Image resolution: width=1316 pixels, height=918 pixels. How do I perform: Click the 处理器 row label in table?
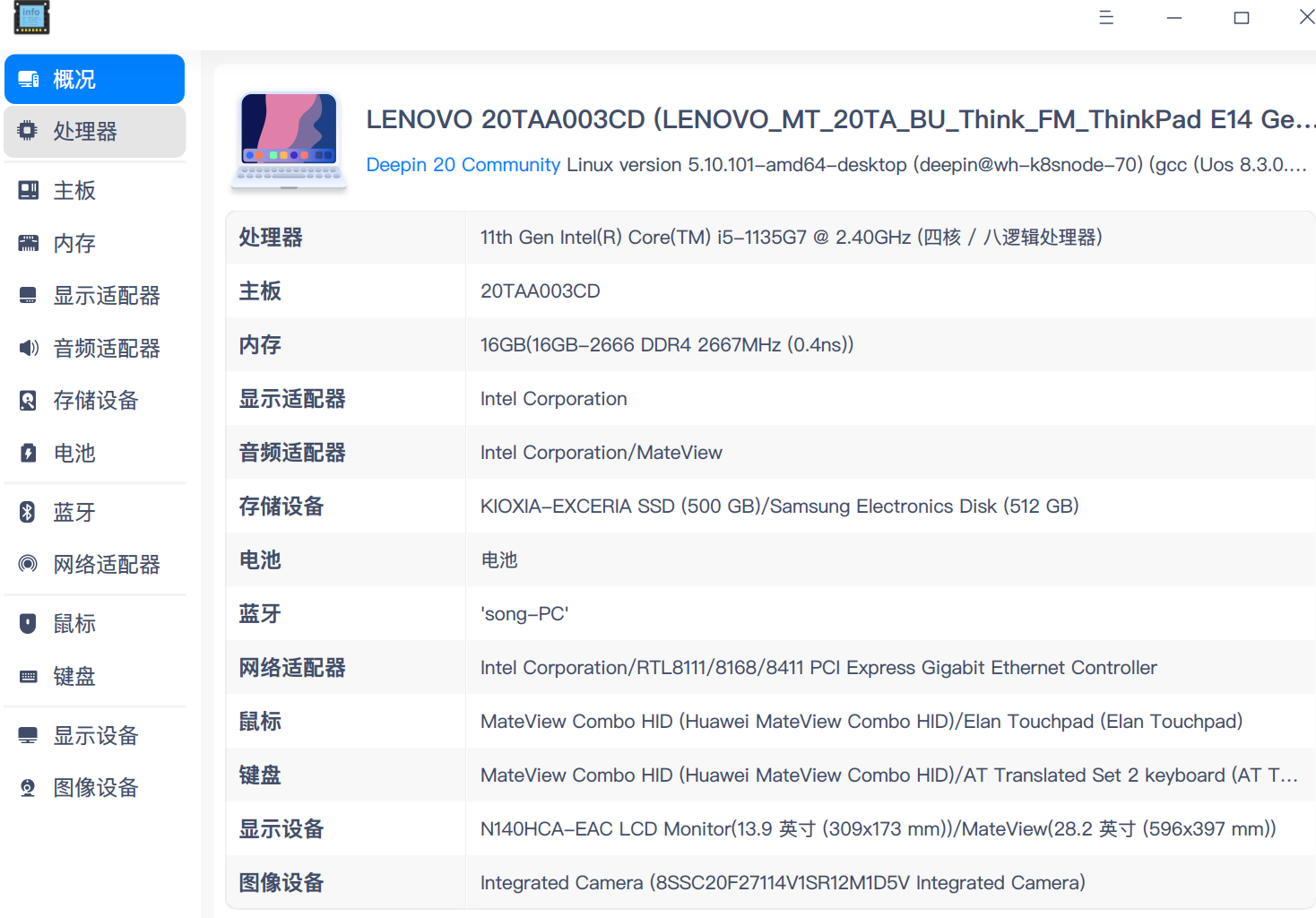[x=271, y=238]
